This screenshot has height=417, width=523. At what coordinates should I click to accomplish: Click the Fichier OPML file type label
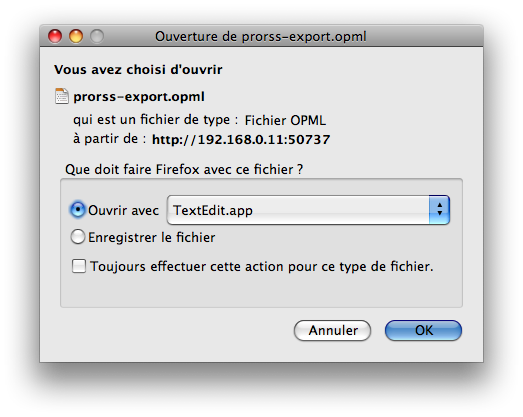pos(285,120)
